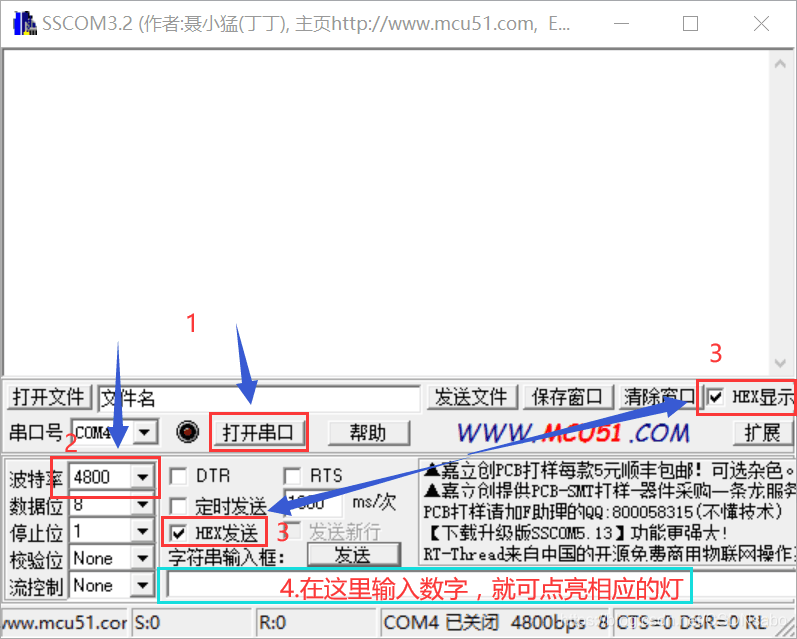
Task: Click the COM4 已关闭 status text
Action: click(441, 622)
